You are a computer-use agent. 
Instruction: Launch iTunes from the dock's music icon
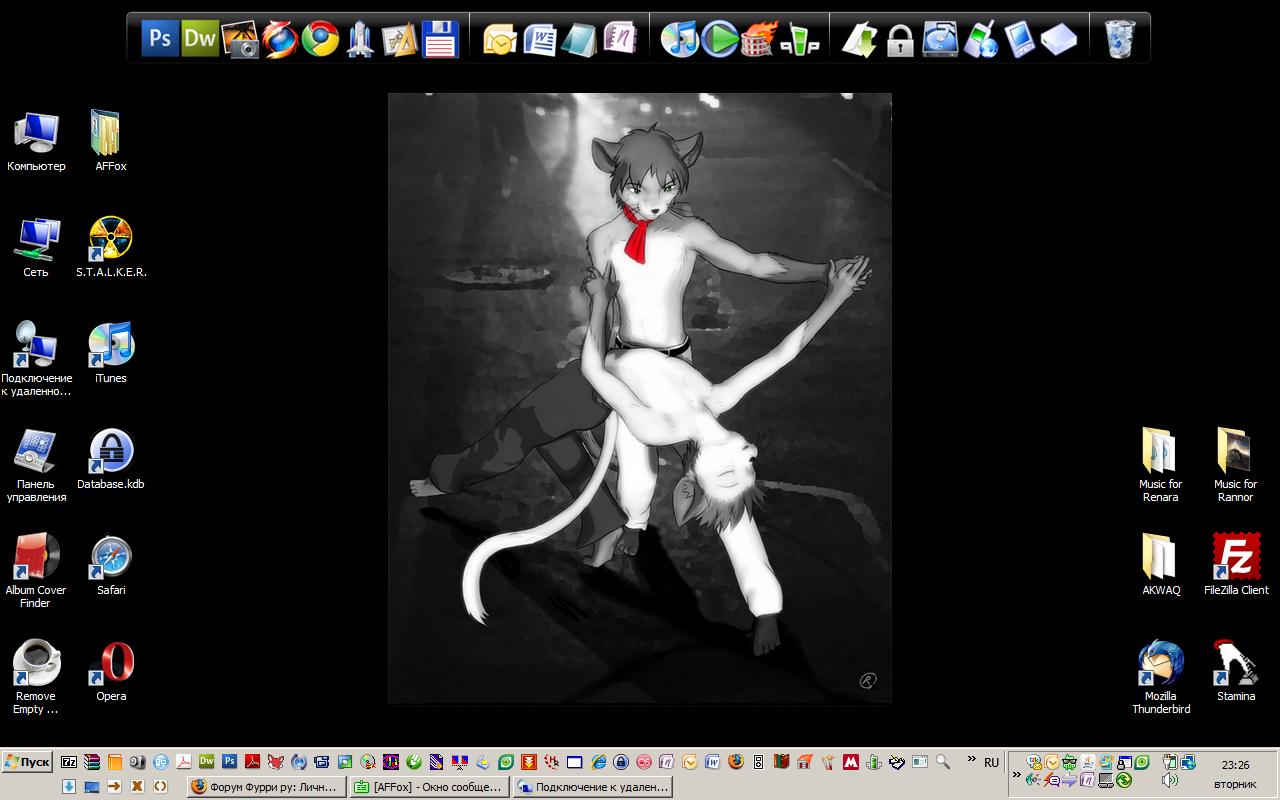pyautogui.click(x=680, y=39)
